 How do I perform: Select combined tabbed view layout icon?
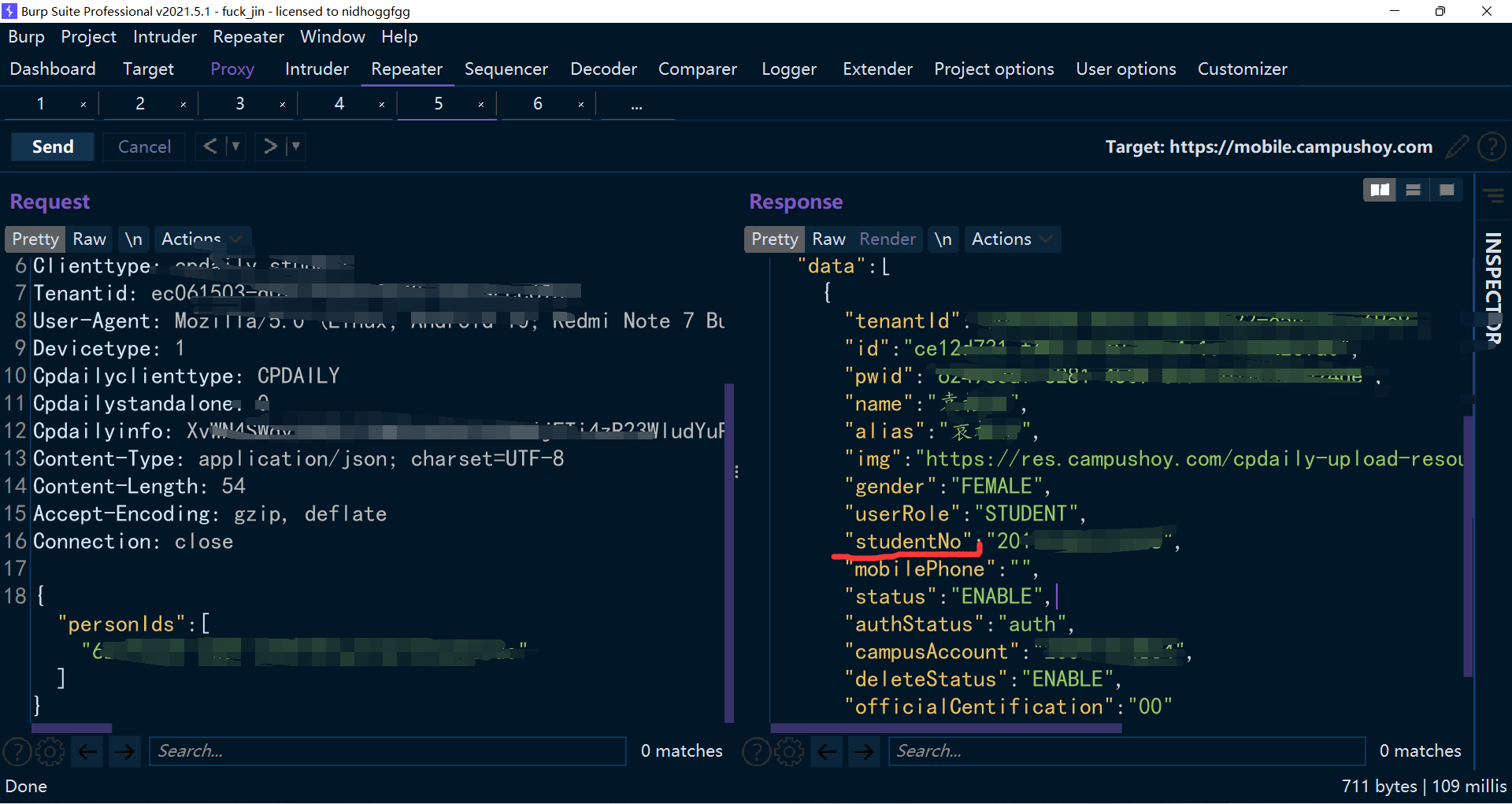pos(1447,190)
